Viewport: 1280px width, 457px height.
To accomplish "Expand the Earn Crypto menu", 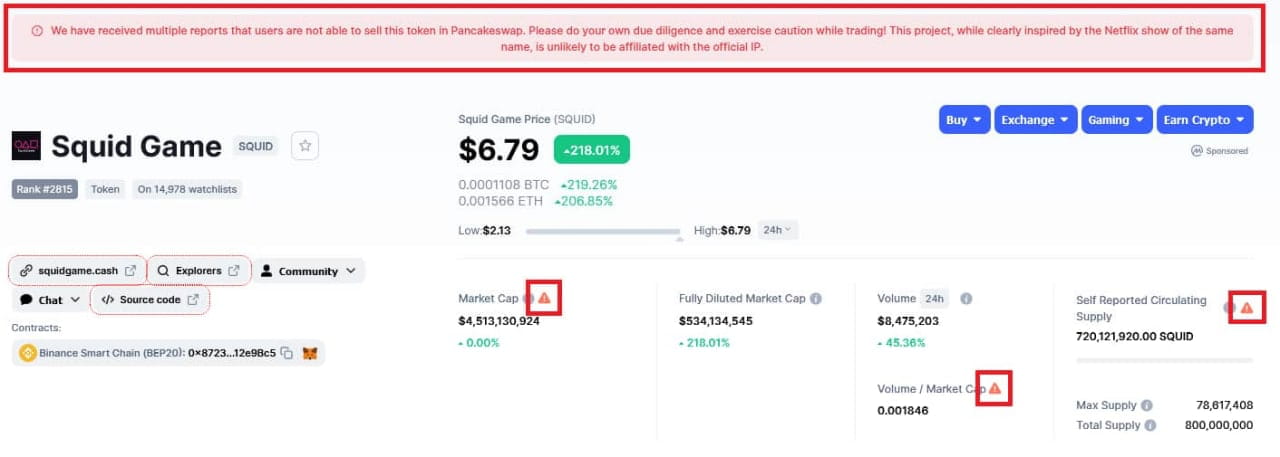I will [x=1205, y=120].
